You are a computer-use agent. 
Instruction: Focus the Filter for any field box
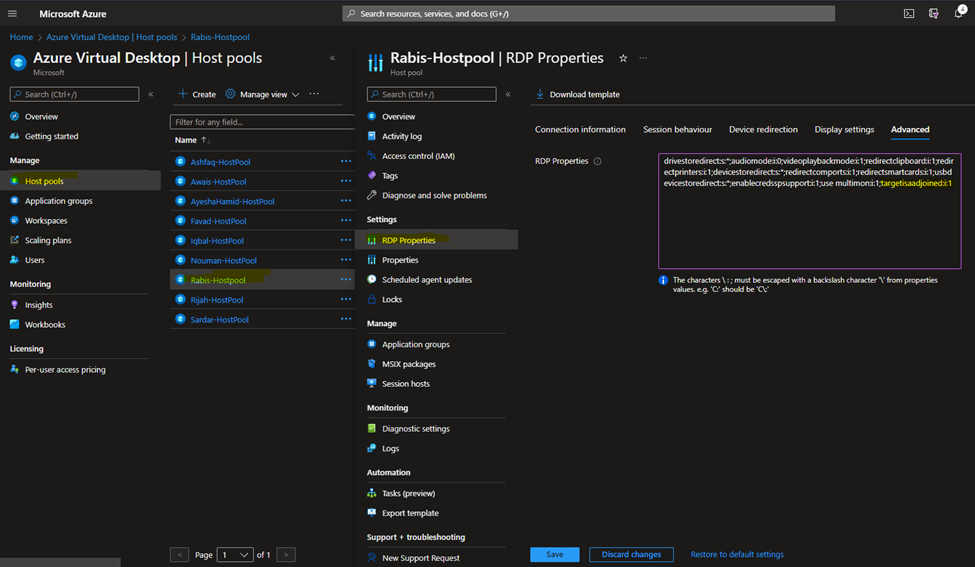point(262,122)
